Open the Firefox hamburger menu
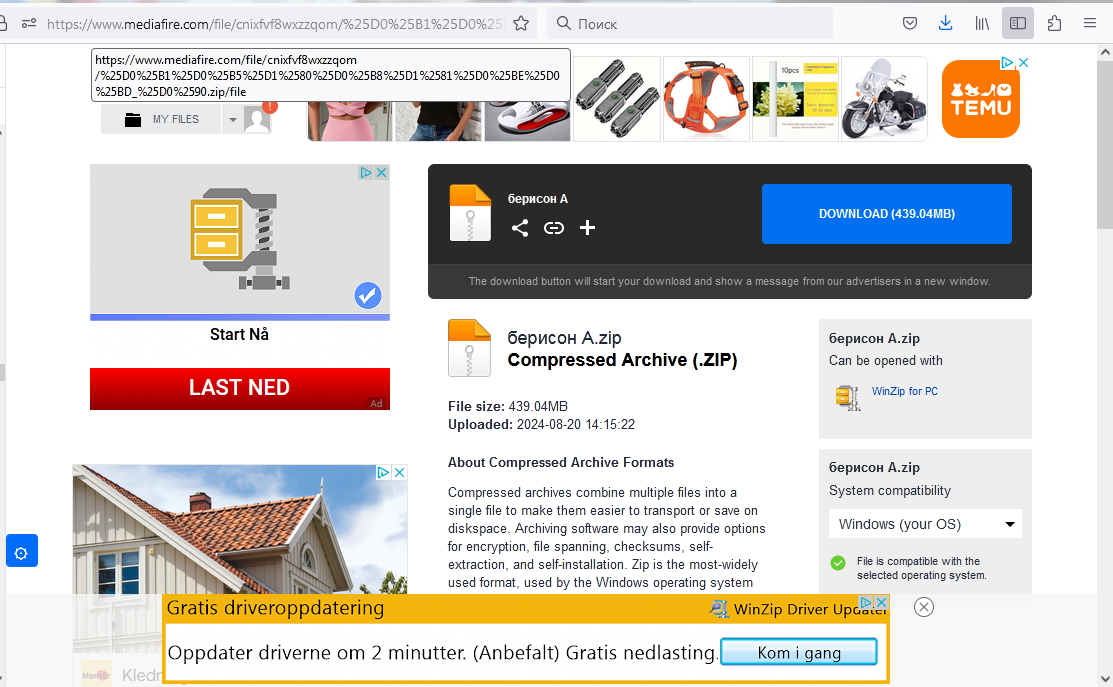 tap(1090, 23)
